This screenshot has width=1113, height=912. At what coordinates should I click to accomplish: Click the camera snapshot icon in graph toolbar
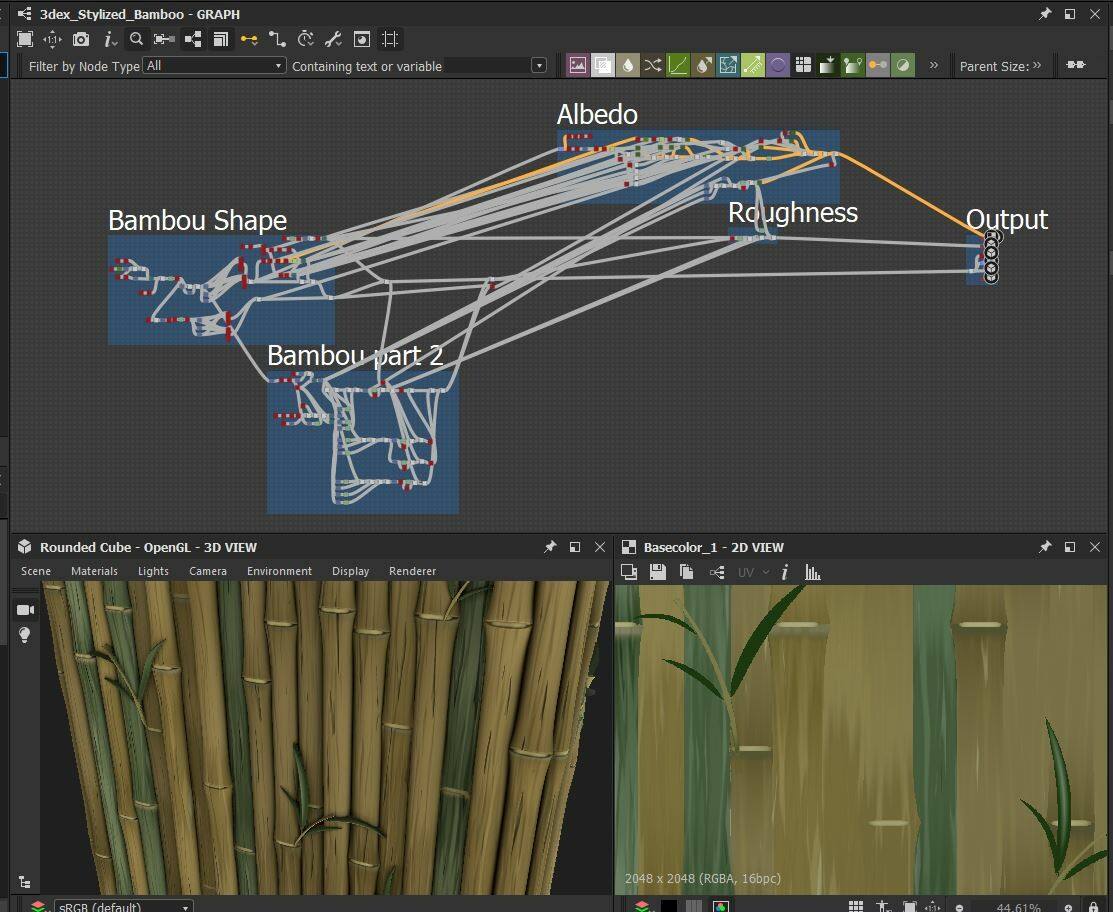[x=81, y=39]
